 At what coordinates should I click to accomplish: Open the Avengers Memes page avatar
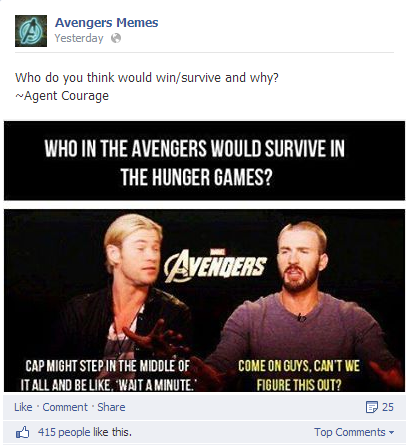click(31, 31)
